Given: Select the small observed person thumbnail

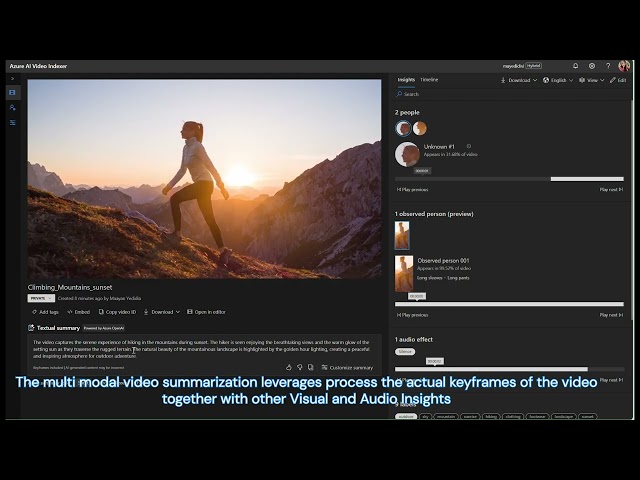Looking at the screenshot, I should 402,236.
